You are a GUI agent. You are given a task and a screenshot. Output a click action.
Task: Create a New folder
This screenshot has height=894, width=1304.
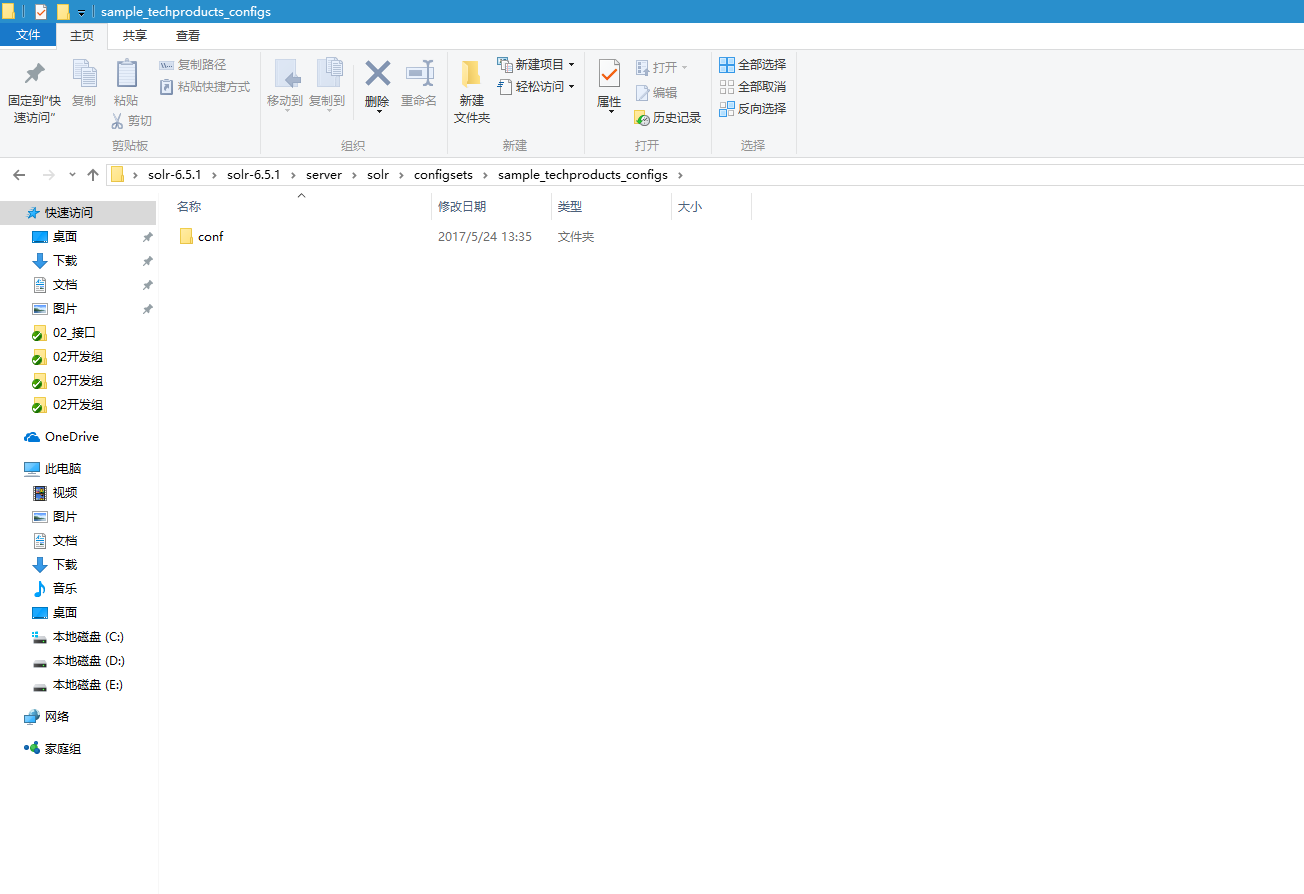tap(472, 92)
